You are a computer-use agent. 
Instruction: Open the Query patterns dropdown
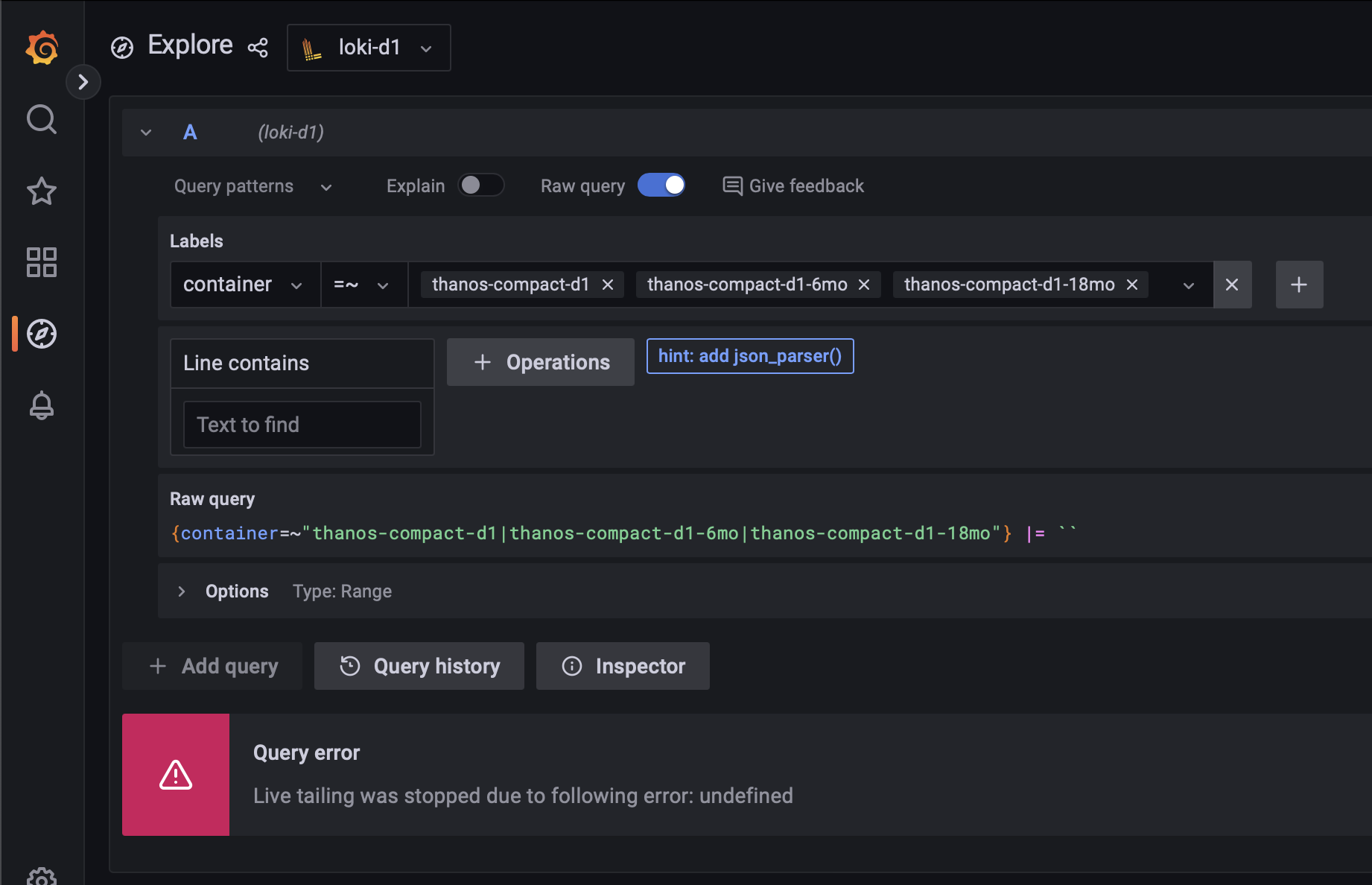(253, 186)
